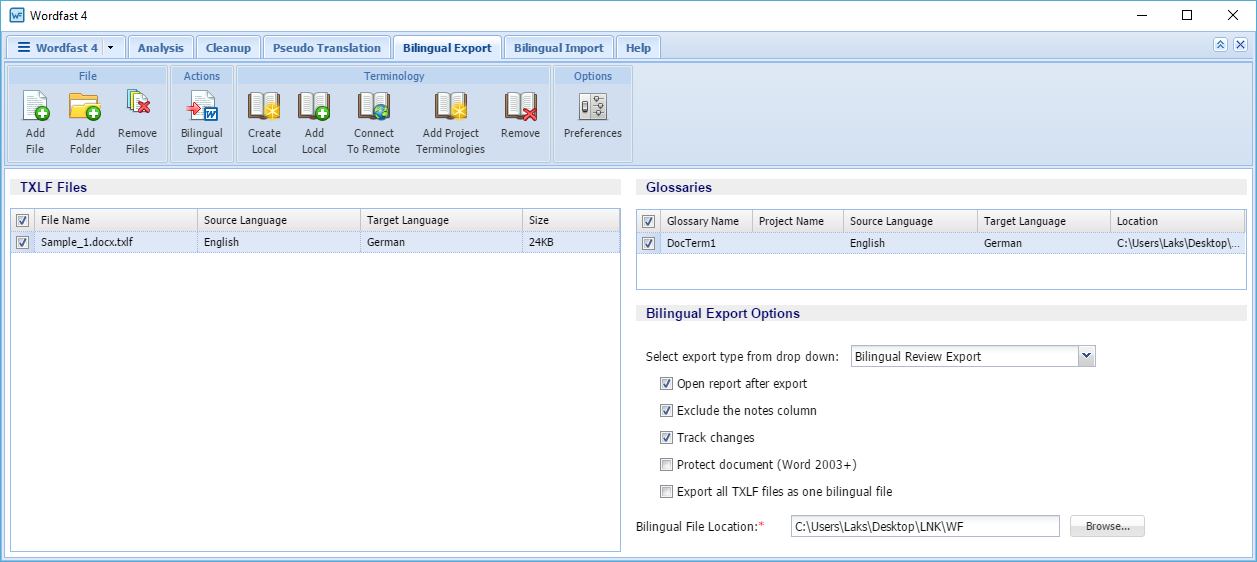Collapse the ribbon with double-chevron icon
1257x562 pixels.
coord(1221,45)
